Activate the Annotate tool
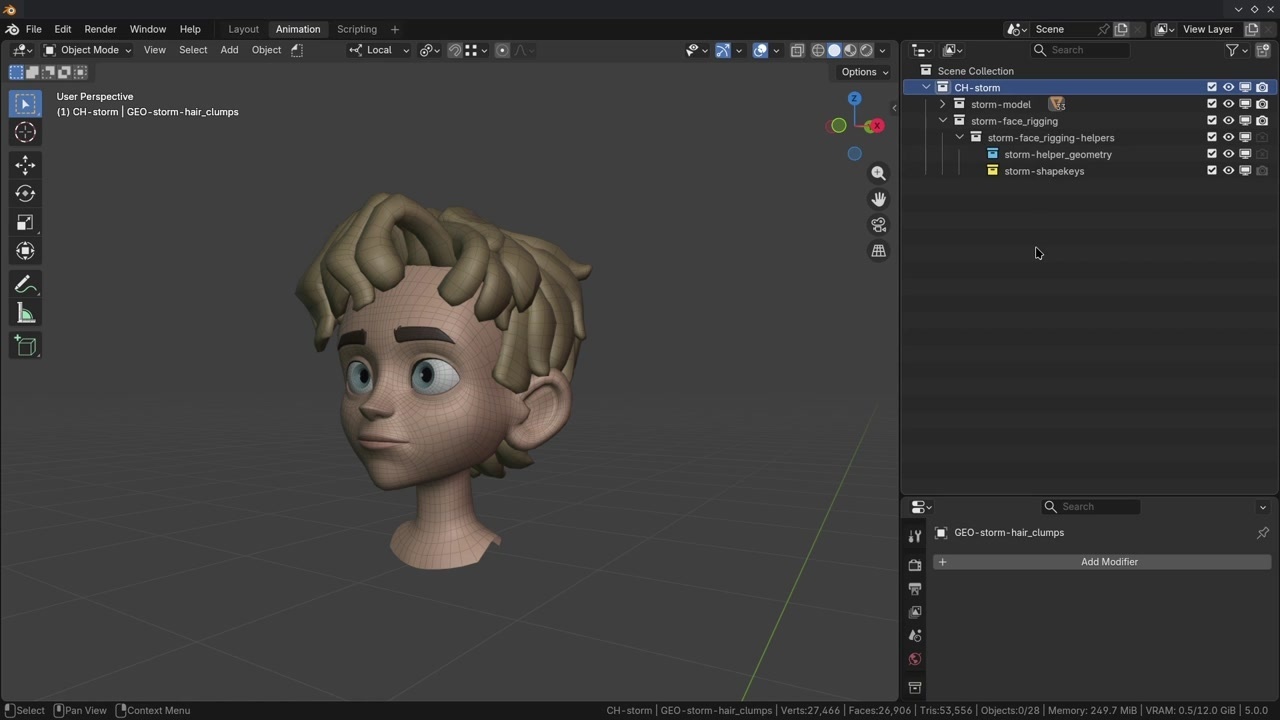 click(x=25, y=285)
